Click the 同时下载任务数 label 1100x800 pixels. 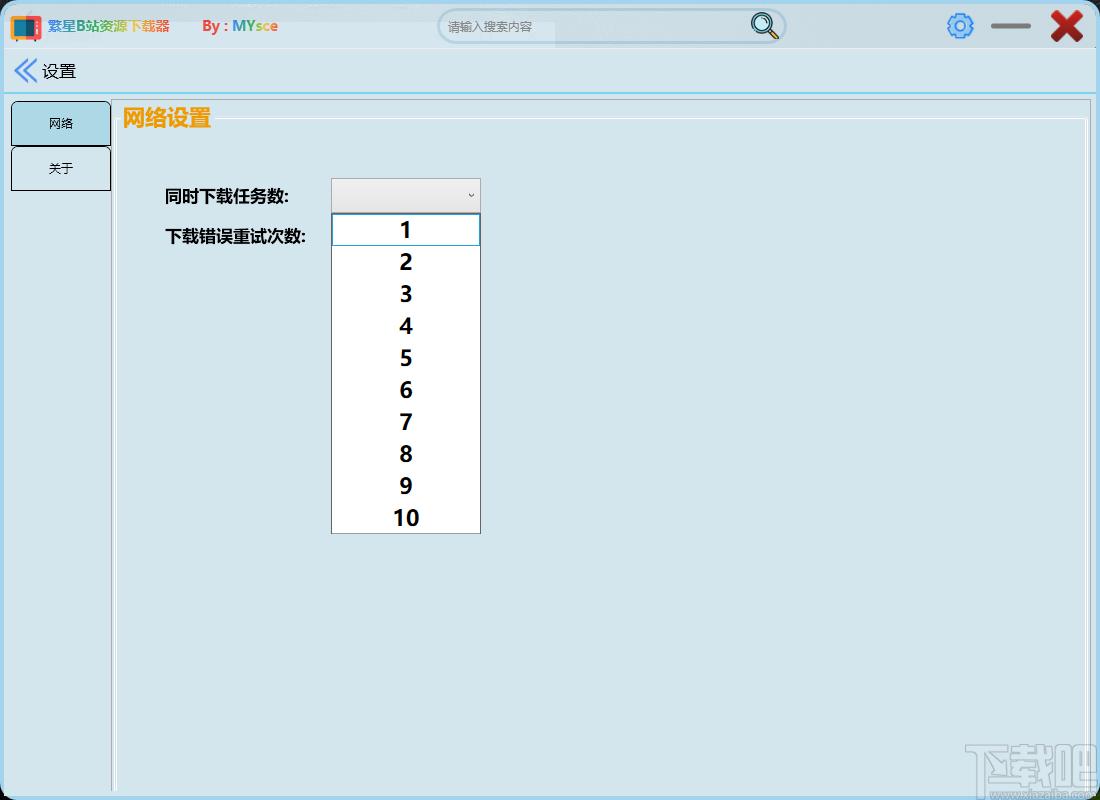tap(227, 196)
